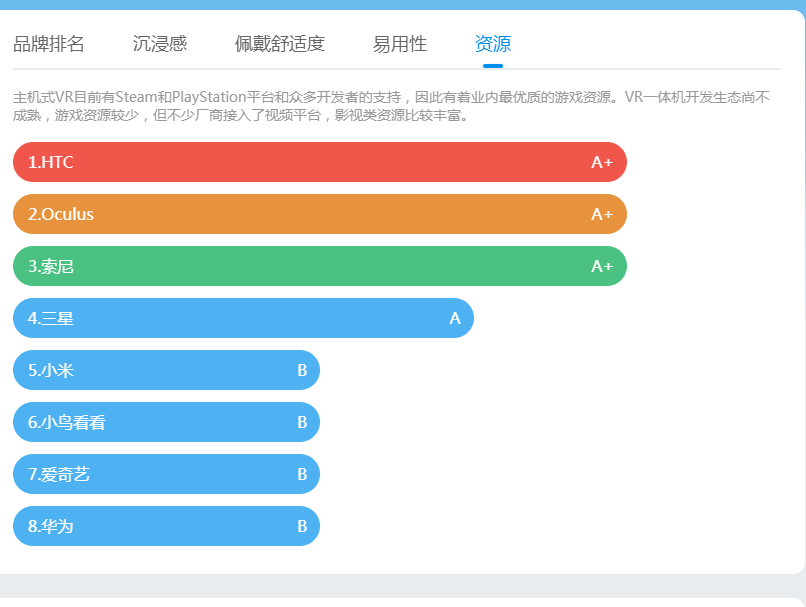Select the 佩戴舒适度 tab

(280, 44)
